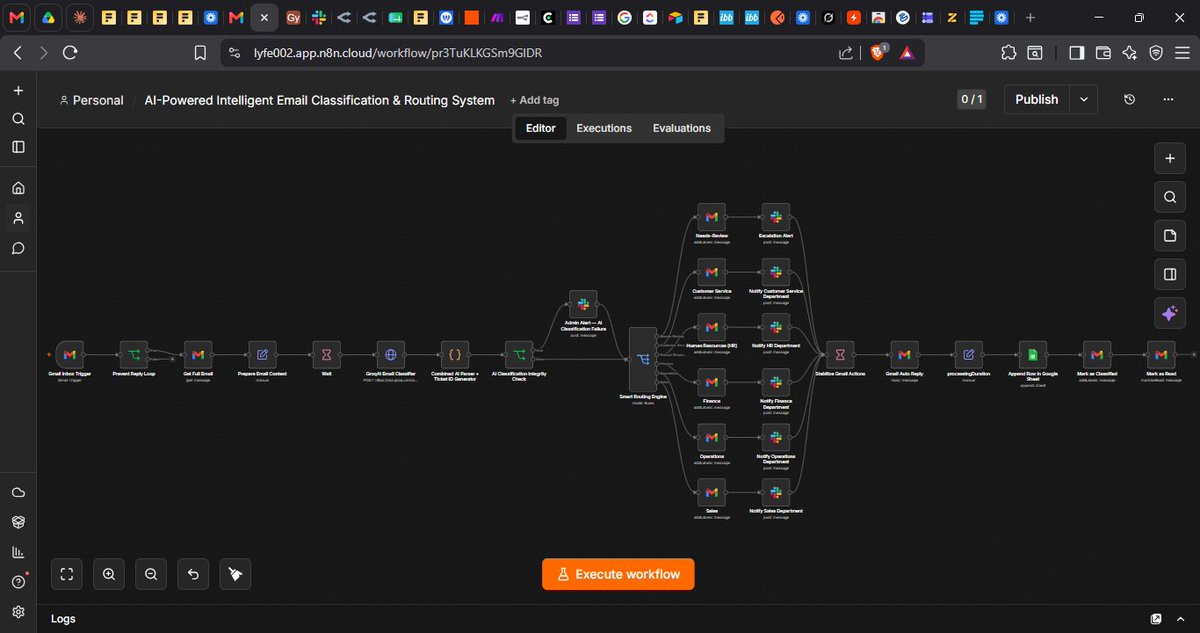Search nodes using canvas magnifier button

point(1169,197)
